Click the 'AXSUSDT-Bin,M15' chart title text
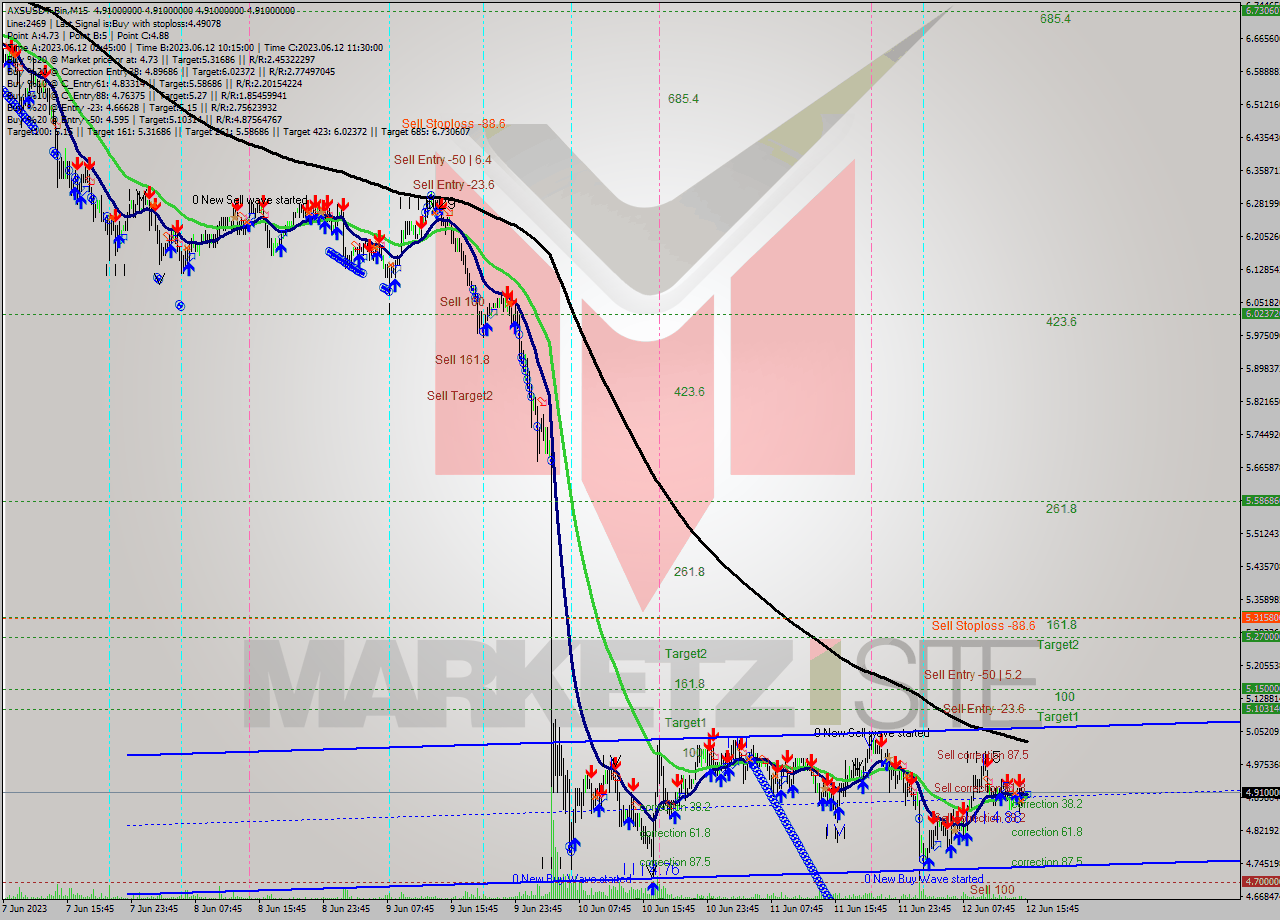 pyautogui.click(x=46, y=10)
